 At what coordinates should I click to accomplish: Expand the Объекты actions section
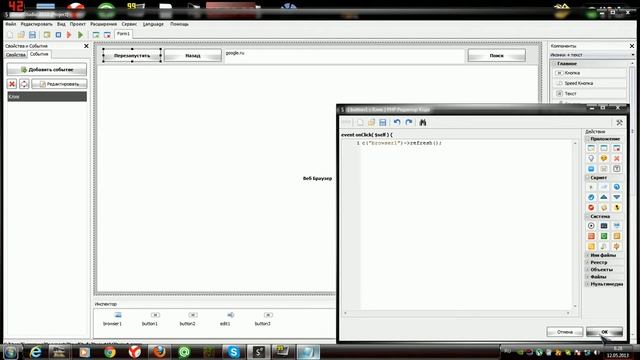tap(588, 269)
